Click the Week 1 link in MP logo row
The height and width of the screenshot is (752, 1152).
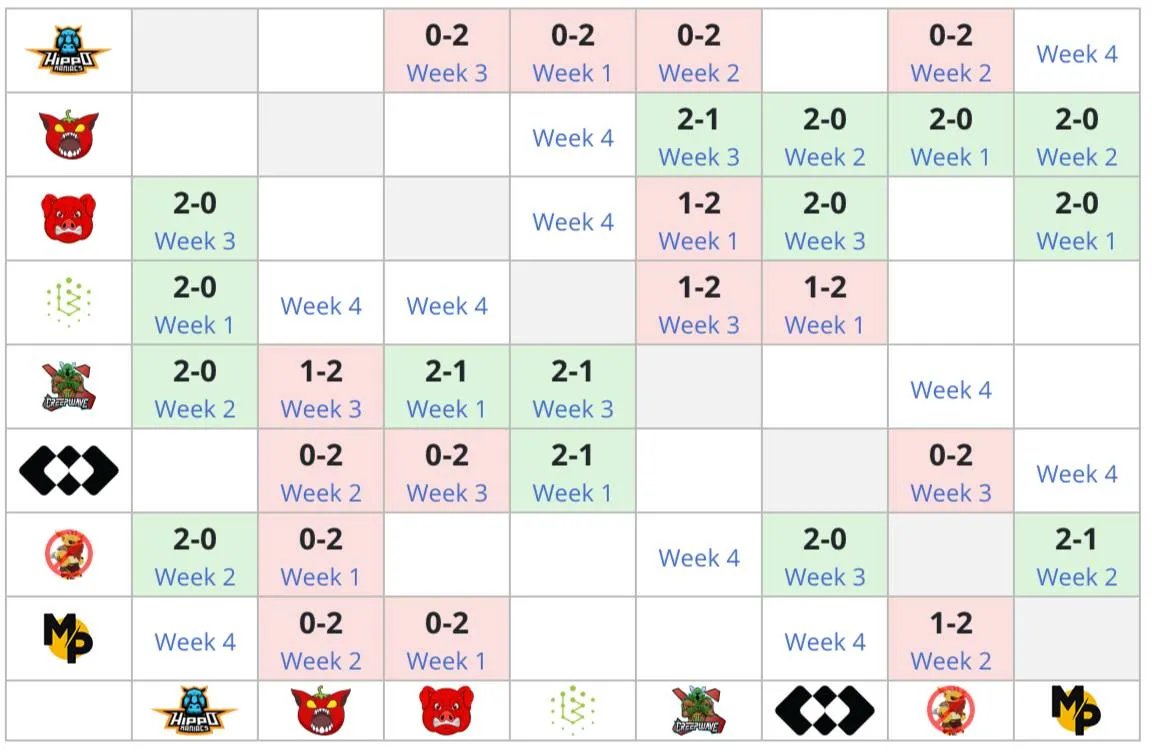[x=446, y=661]
